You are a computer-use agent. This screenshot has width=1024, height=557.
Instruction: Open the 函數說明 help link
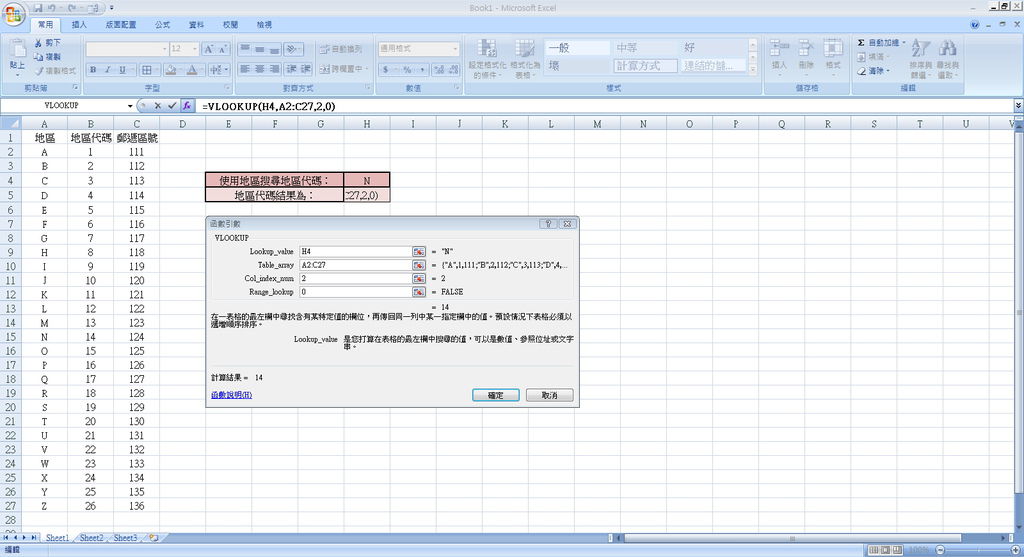pos(231,395)
